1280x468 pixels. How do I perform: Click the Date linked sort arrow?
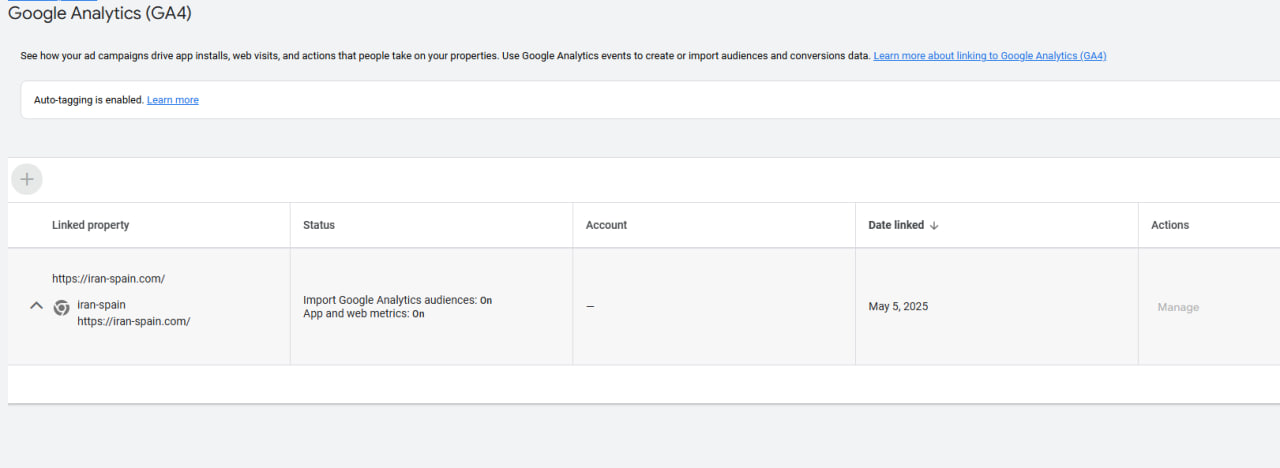[x=934, y=226]
